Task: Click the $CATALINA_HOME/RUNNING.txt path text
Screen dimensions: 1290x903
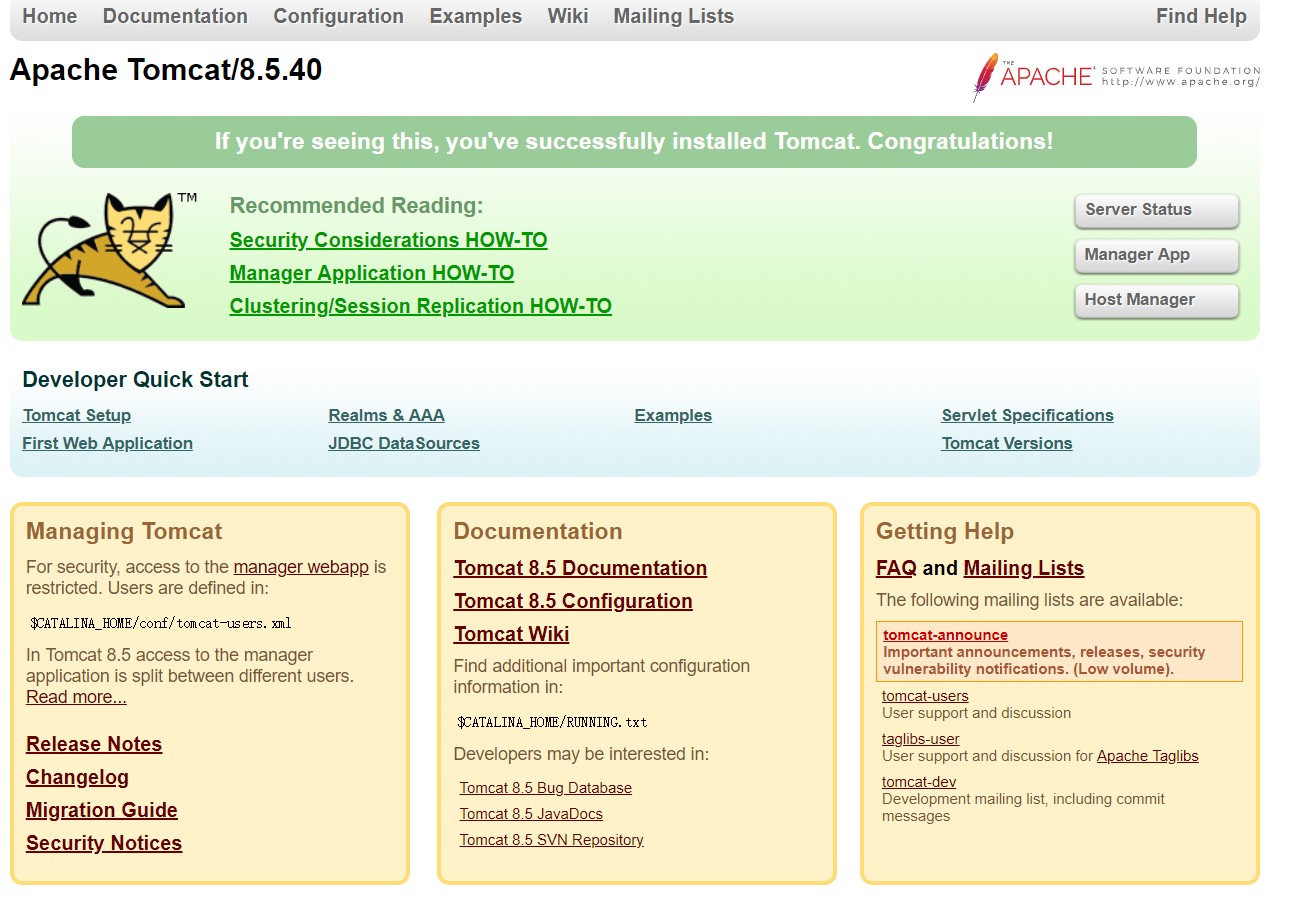Action: click(552, 722)
